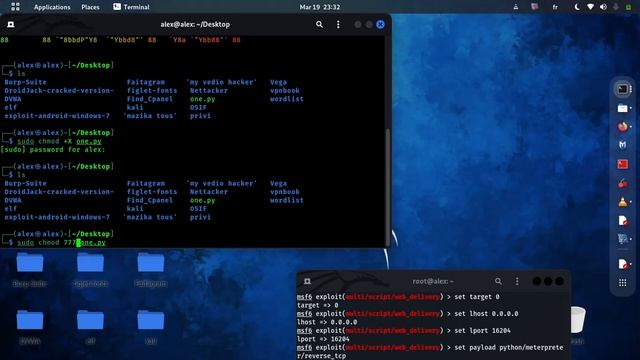Launch Terminal from the dock
This screenshot has width=640, height=360.
point(622,89)
